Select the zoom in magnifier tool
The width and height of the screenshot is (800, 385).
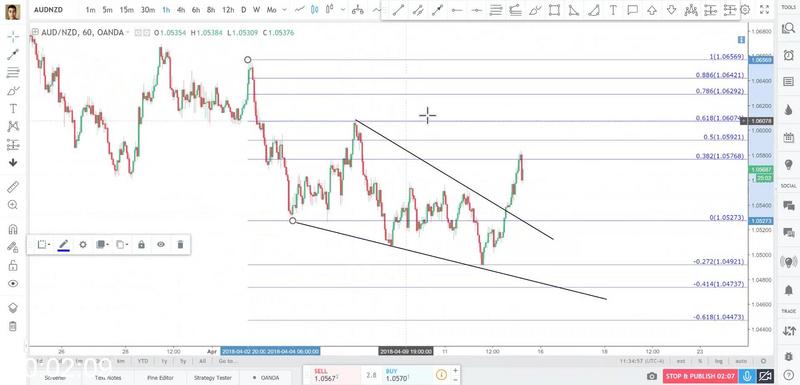(x=13, y=205)
